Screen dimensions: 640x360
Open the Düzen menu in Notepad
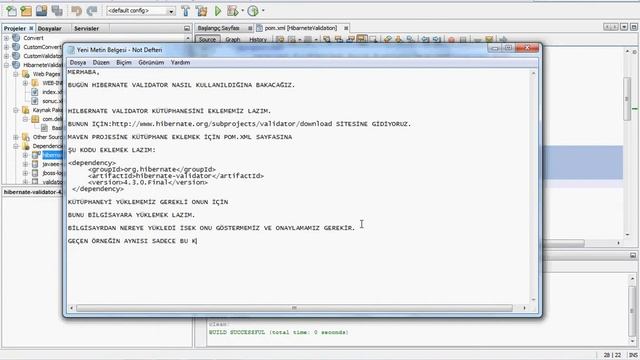point(101,62)
